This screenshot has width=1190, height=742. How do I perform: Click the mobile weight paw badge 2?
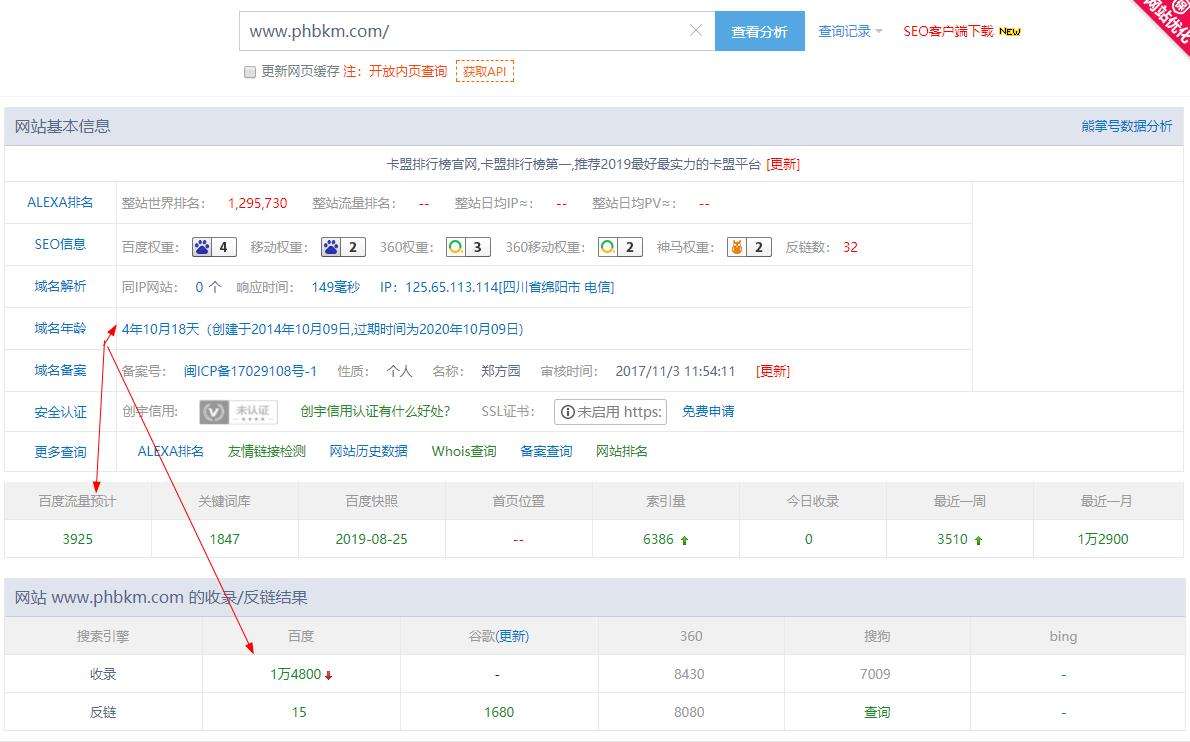click(343, 247)
